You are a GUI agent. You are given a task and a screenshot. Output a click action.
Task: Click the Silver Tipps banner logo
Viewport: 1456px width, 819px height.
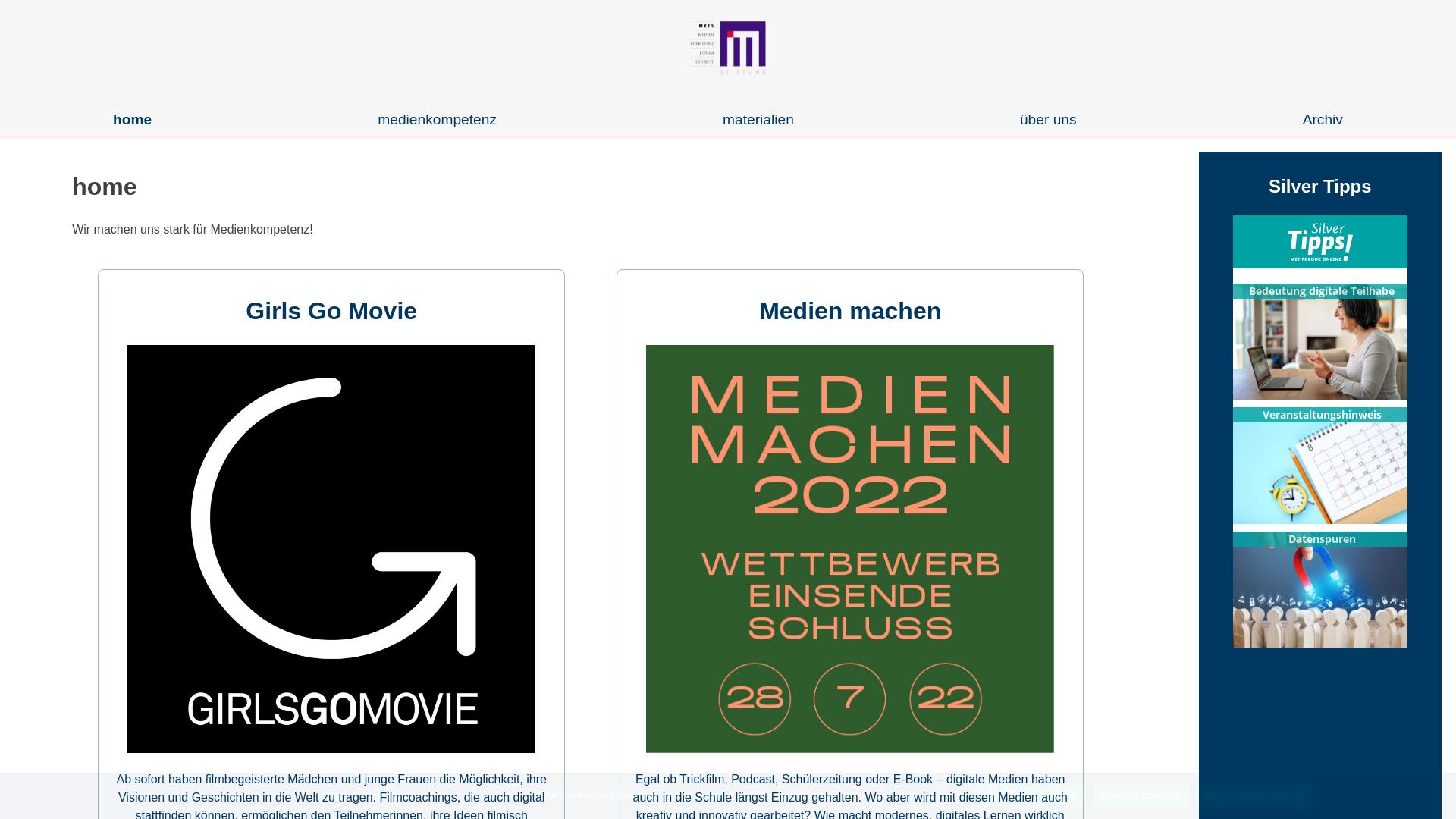click(1320, 242)
